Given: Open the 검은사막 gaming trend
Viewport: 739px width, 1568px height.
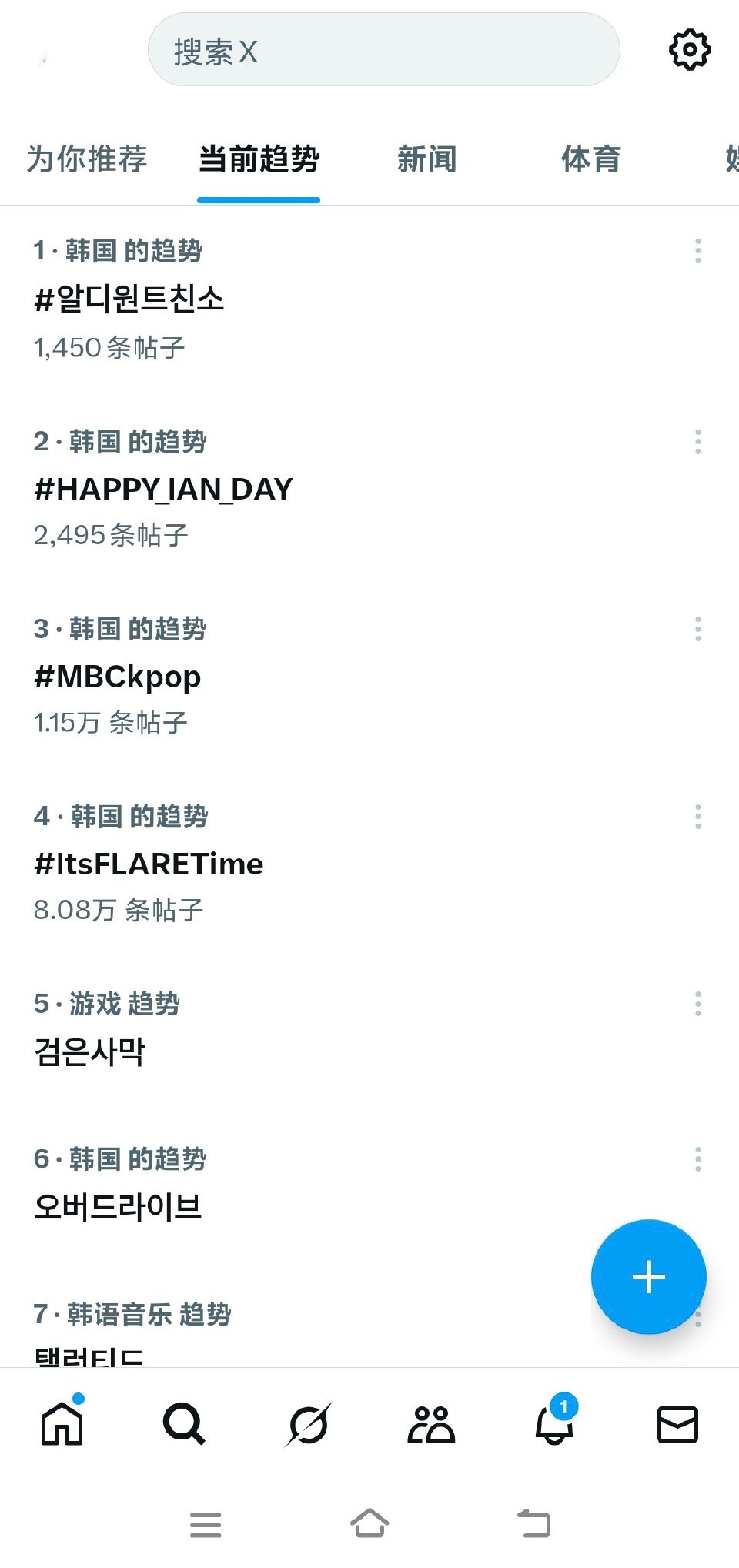Looking at the screenshot, I should [90, 1051].
